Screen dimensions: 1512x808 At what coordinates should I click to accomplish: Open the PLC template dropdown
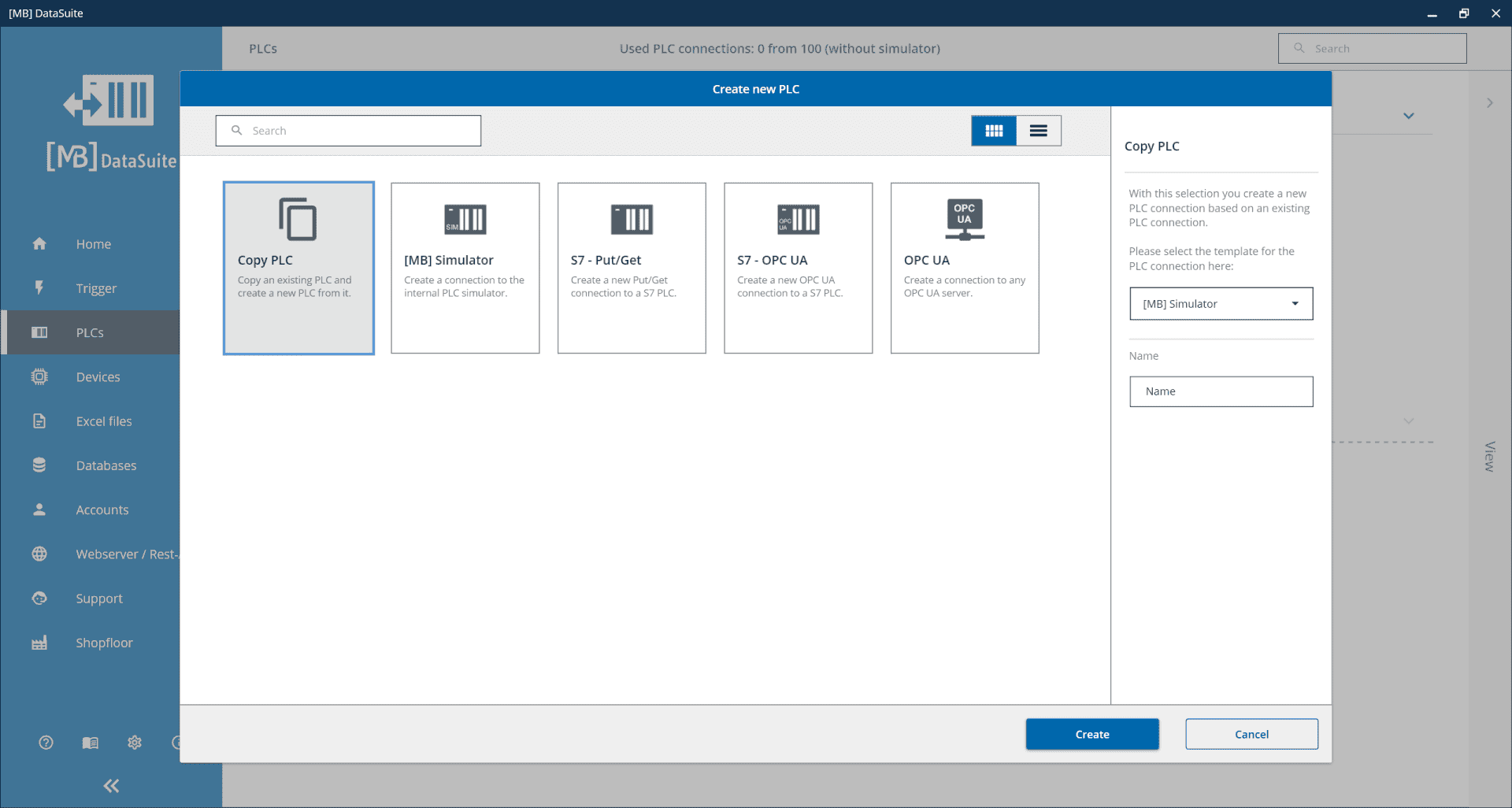tap(1221, 304)
